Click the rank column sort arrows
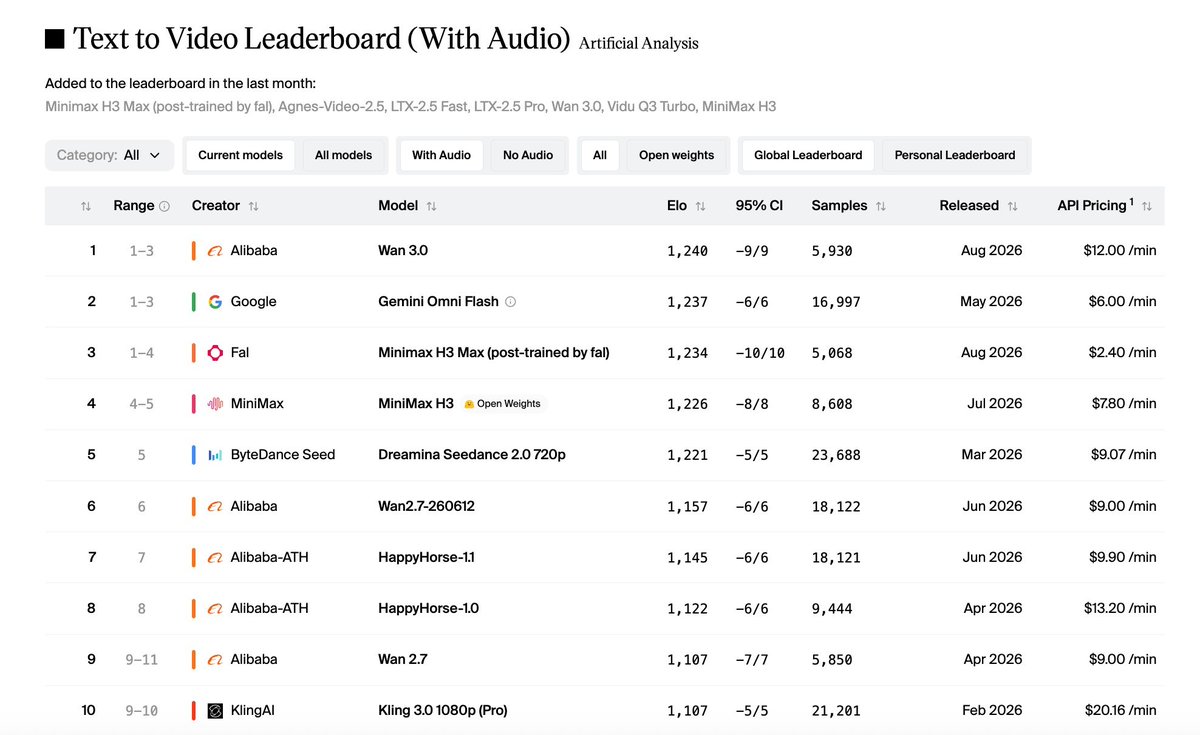The height and width of the screenshot is (735, 1200). click(86, 206)
